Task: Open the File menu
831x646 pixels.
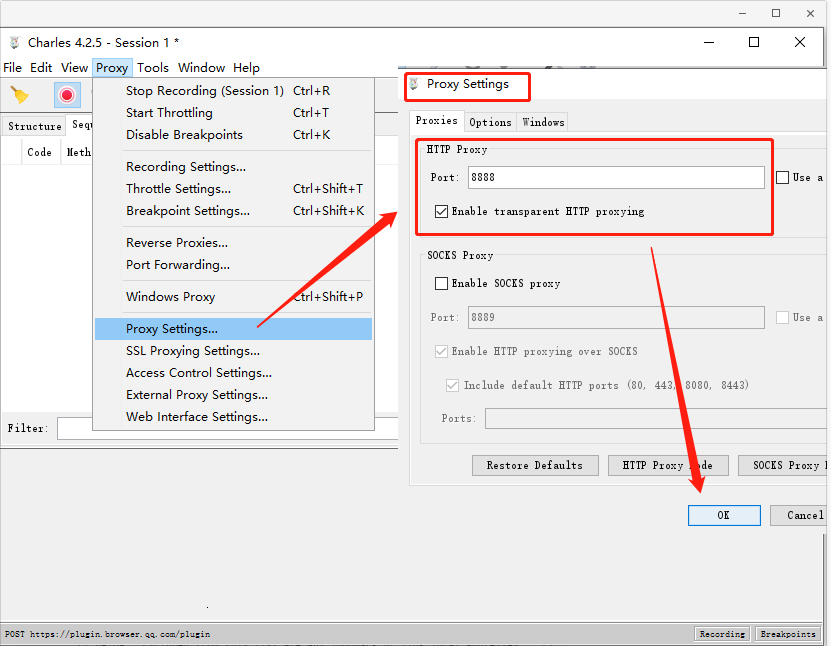Action: pos(12,68)
